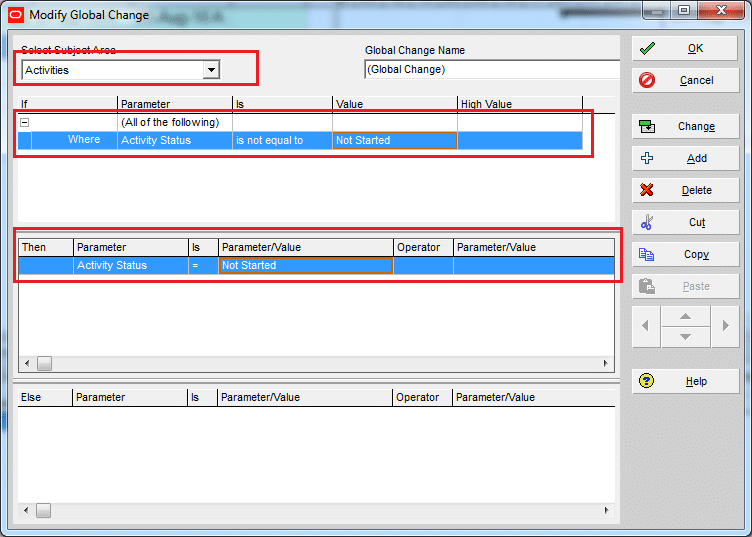Click the Not Started value in the If grid
This screenshot has height=537, width=752.
tap(394, 140)
